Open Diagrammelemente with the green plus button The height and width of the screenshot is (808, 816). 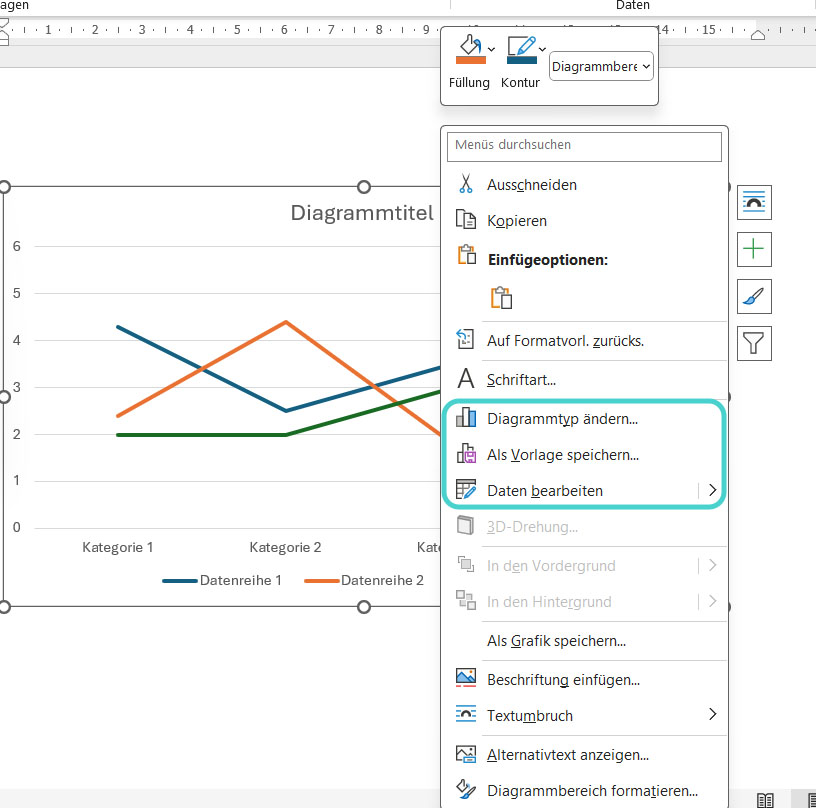pyautogui.click(x=754, y=249)
